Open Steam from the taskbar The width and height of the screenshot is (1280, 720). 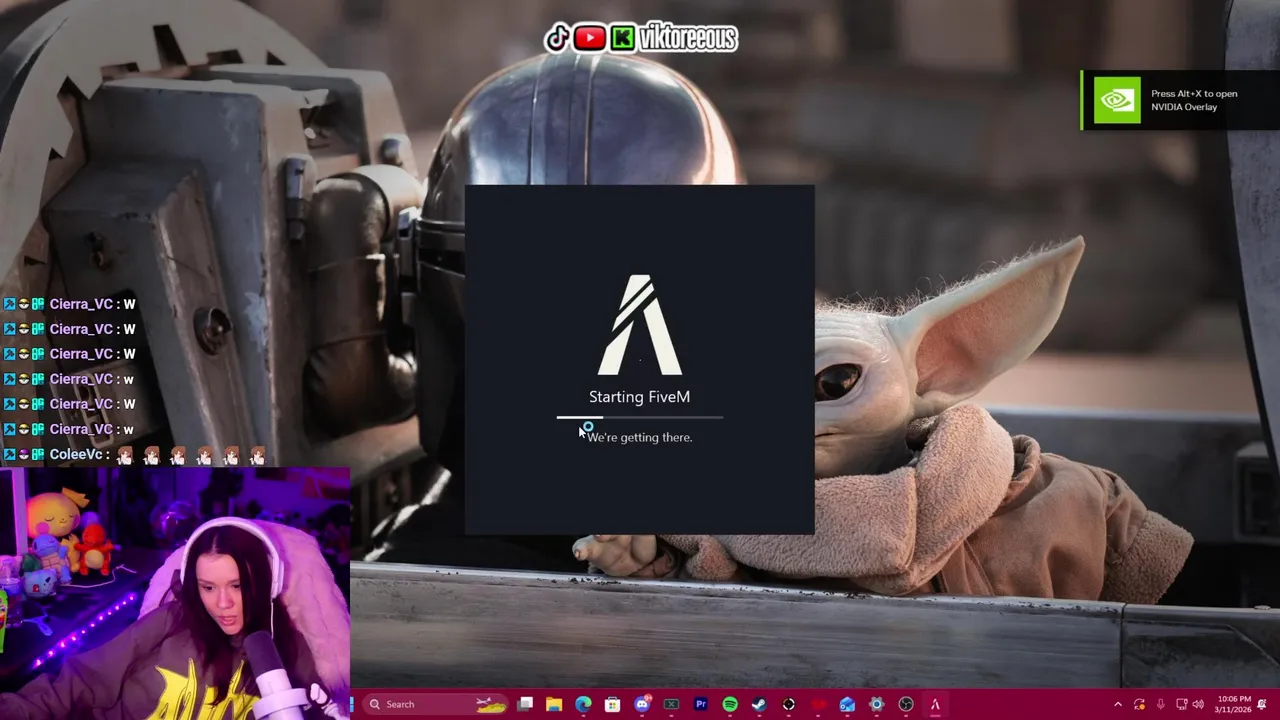coord(759,704)
